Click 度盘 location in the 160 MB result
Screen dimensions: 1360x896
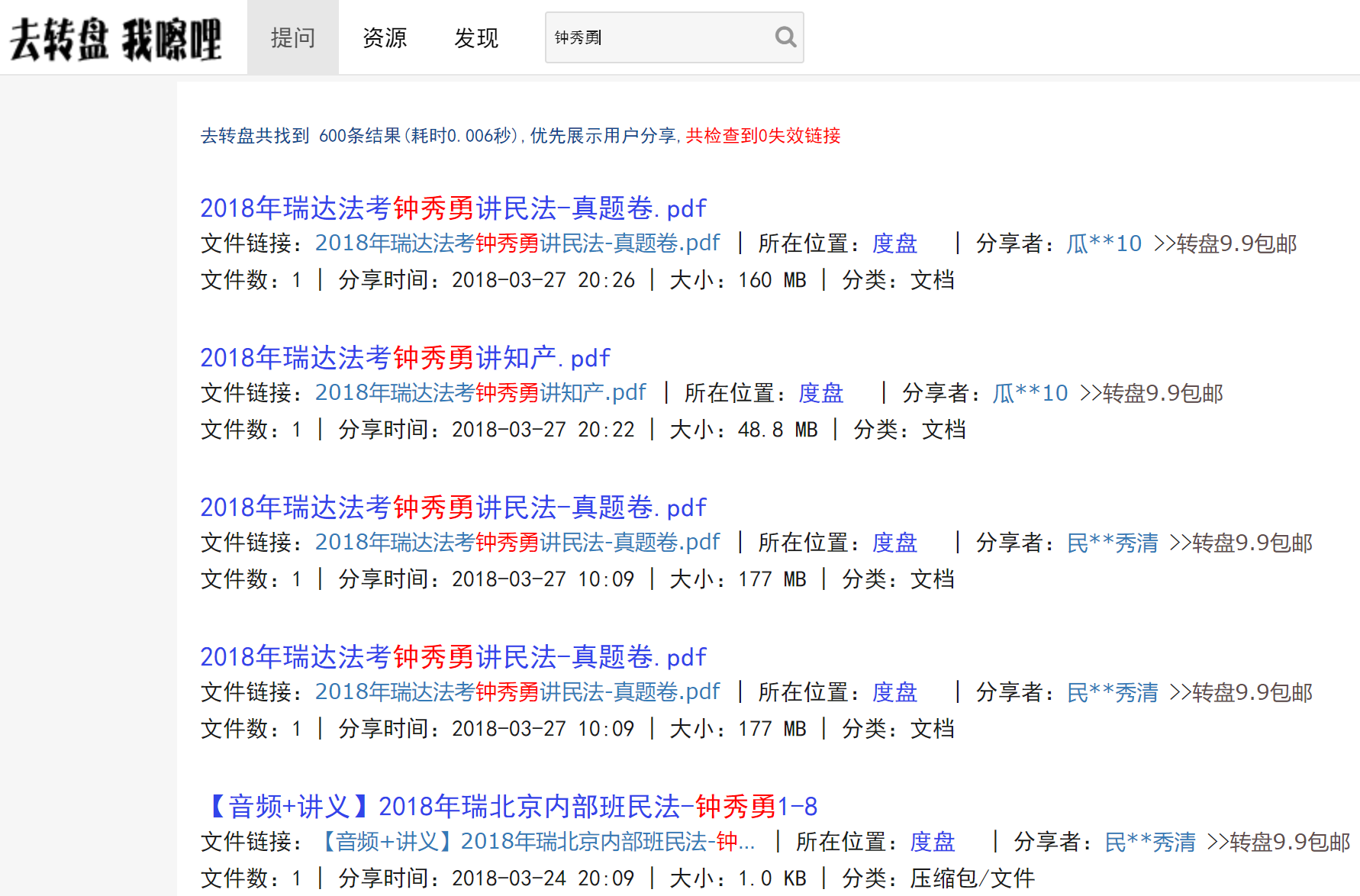[894, 243]
